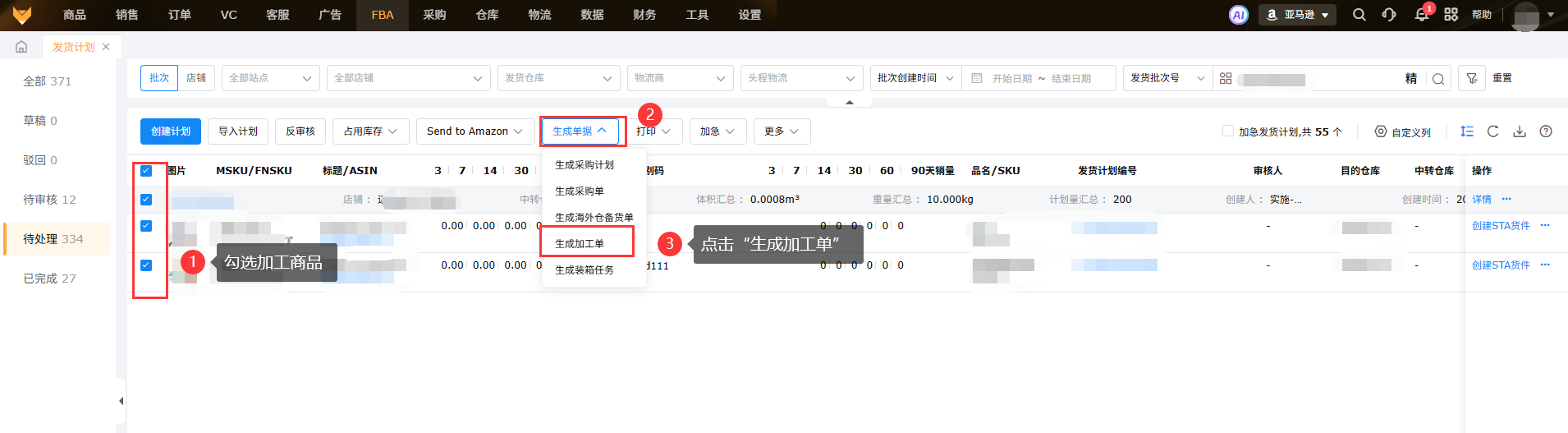
Task: Click the search icon in batch number field
Action: click(x=1438, y=79)
